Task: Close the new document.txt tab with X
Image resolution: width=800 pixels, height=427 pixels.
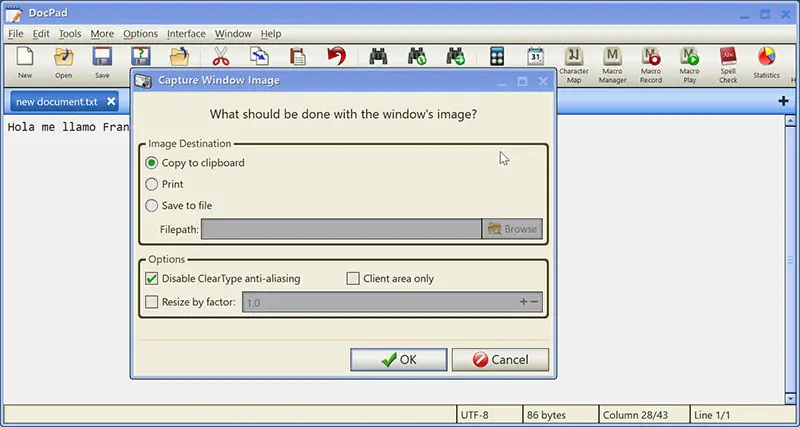Action: (x=111, y=102)
